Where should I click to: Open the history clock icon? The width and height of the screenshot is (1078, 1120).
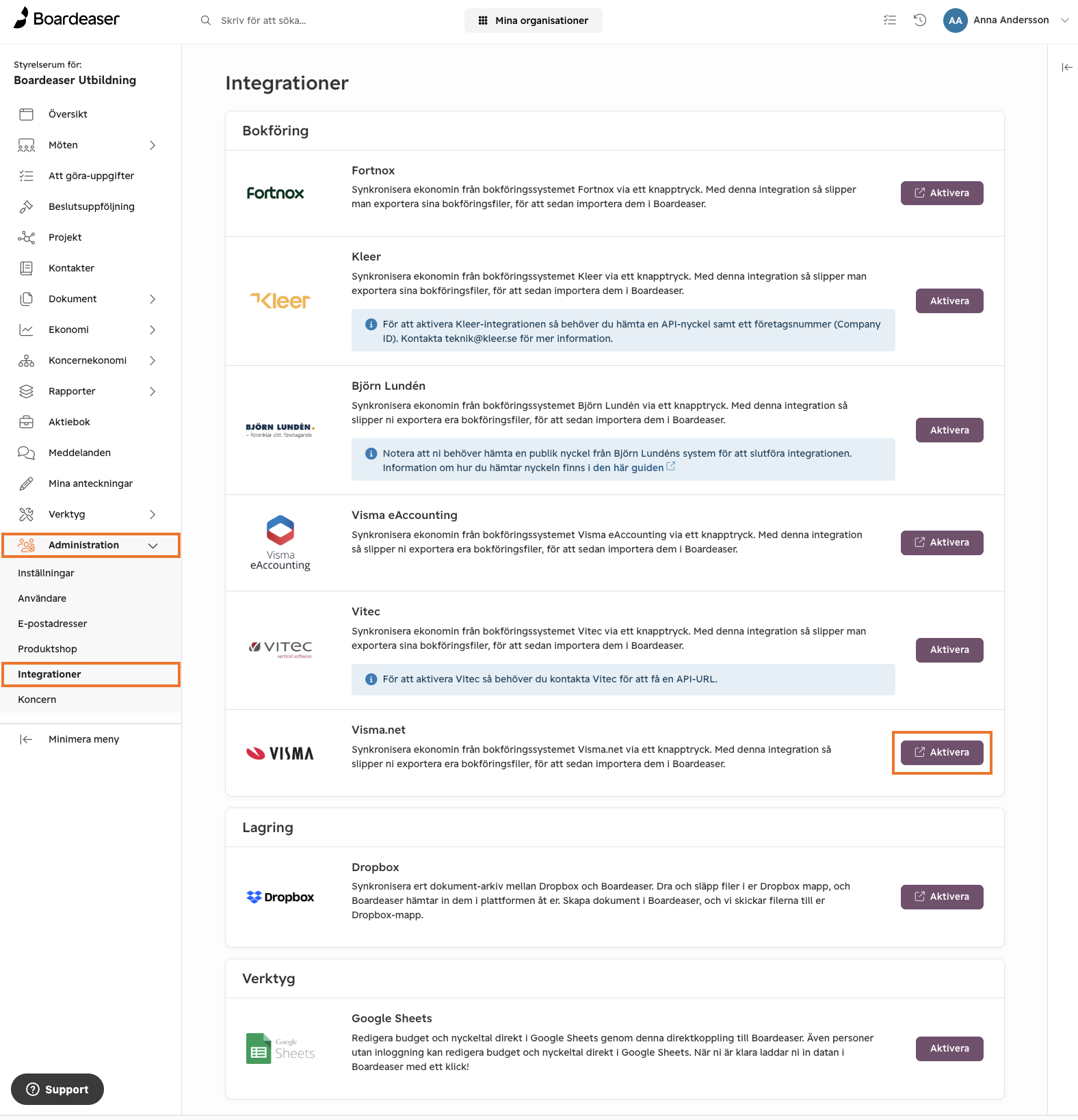[920, 21]
